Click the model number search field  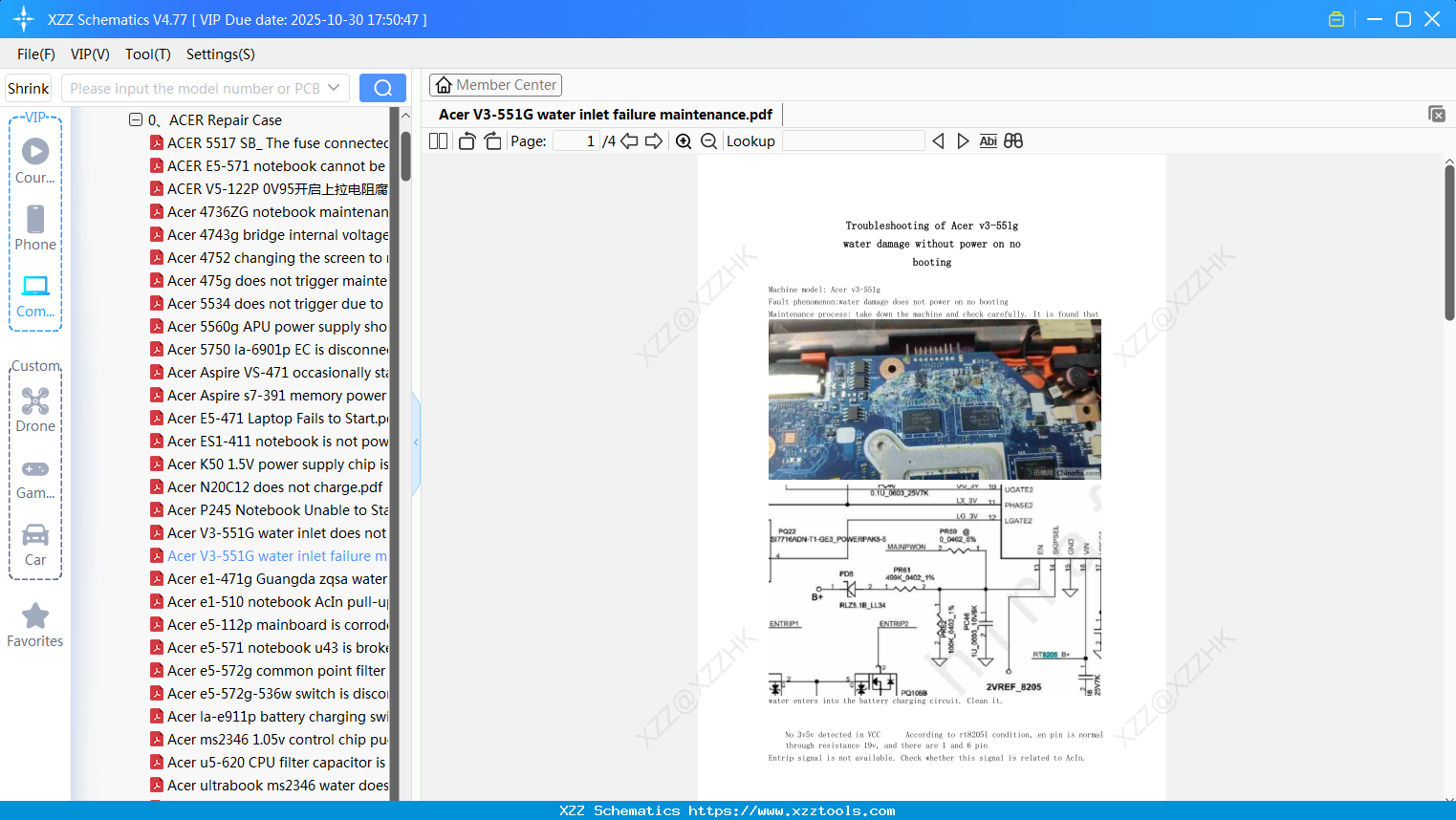click(x=194, y=88)
